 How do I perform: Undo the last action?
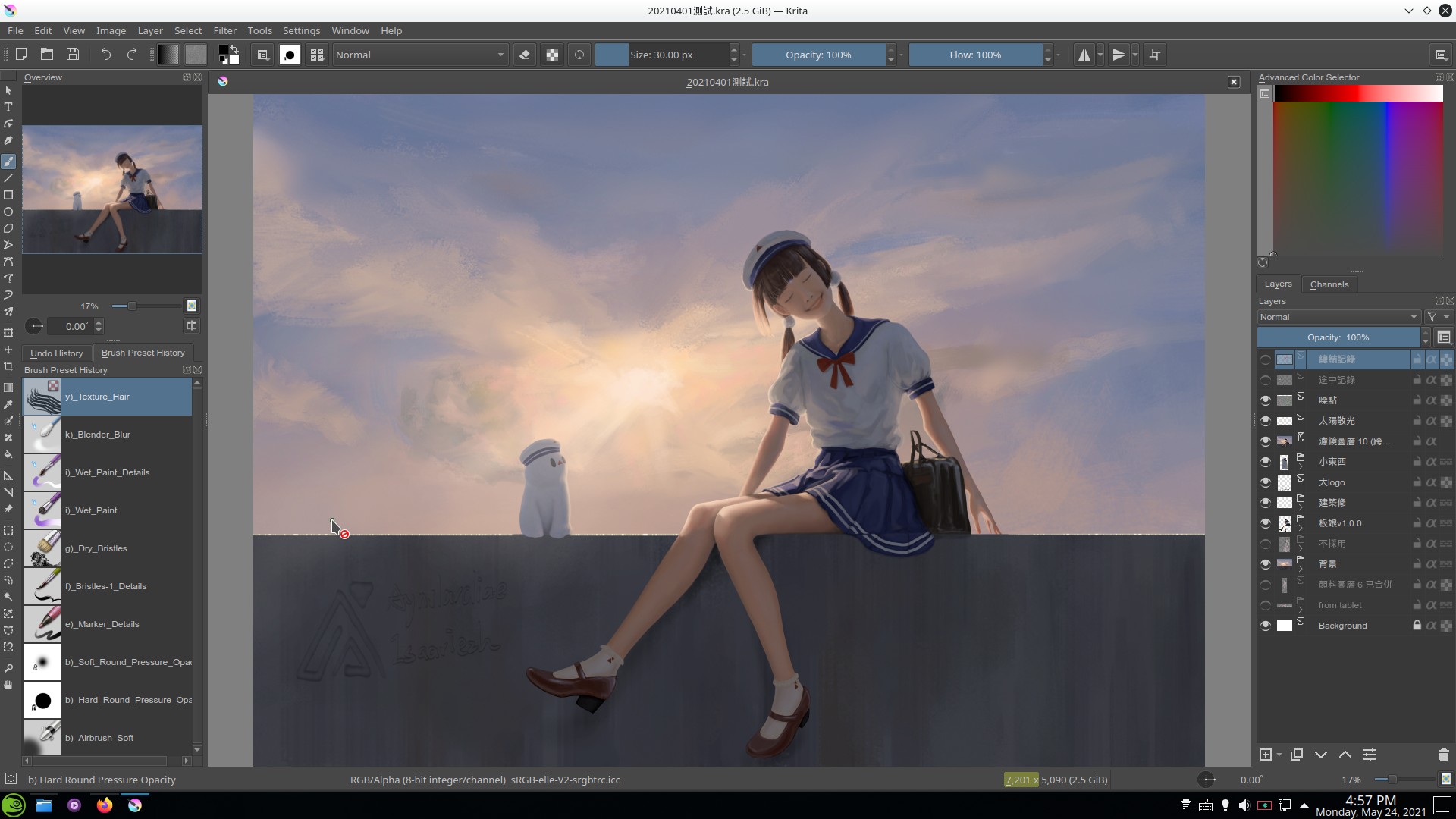pos(106,55)
